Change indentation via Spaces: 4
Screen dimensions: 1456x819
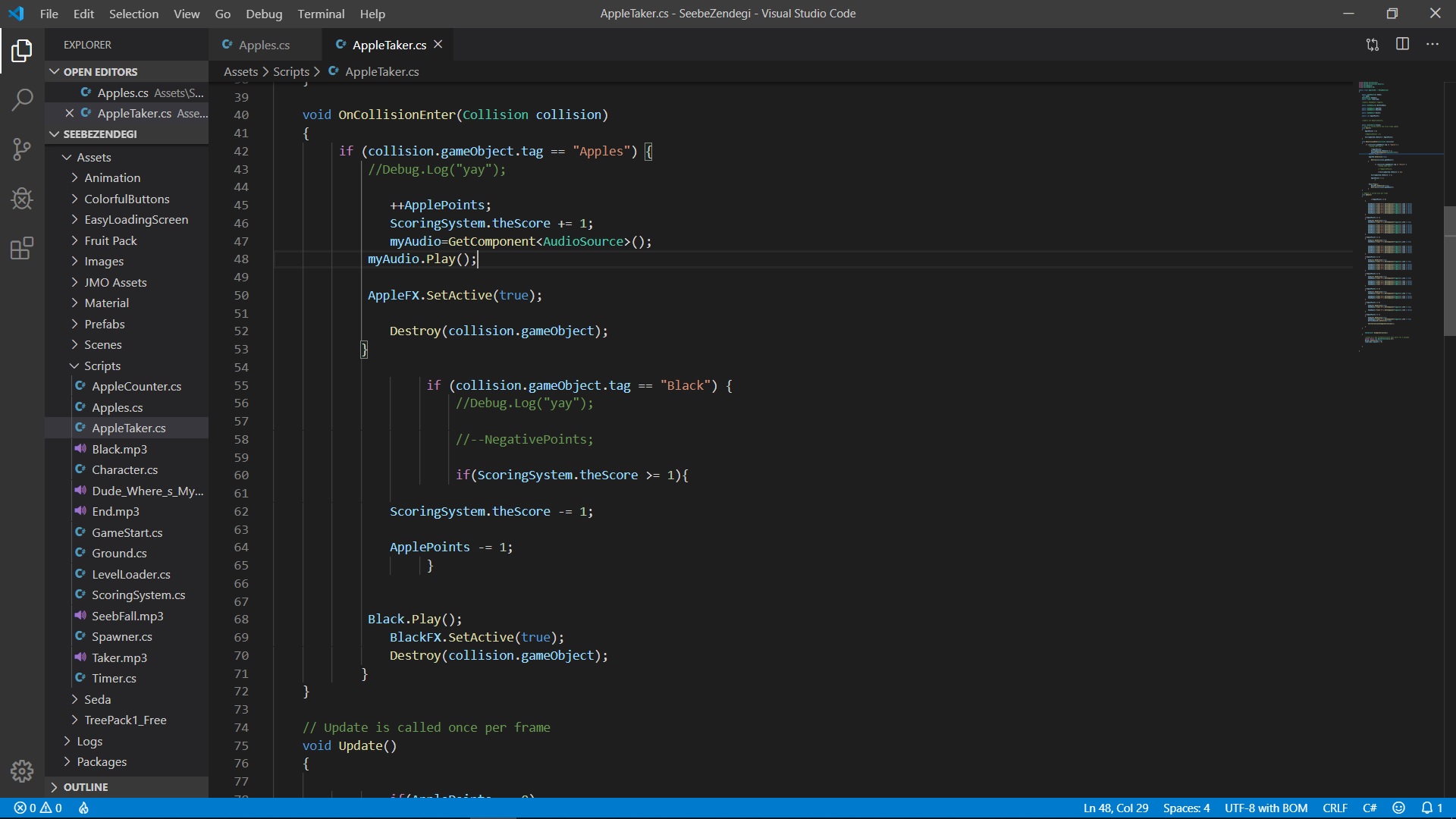[x=1186, y=808]
